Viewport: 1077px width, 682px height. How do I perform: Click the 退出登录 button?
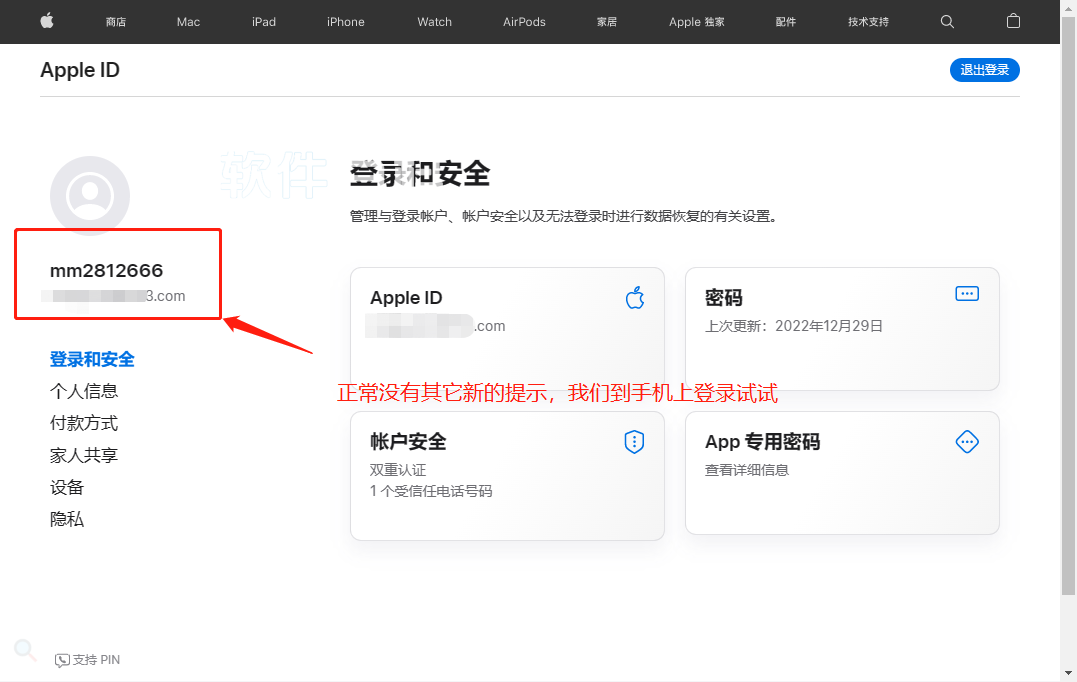[x=984, y=70]
